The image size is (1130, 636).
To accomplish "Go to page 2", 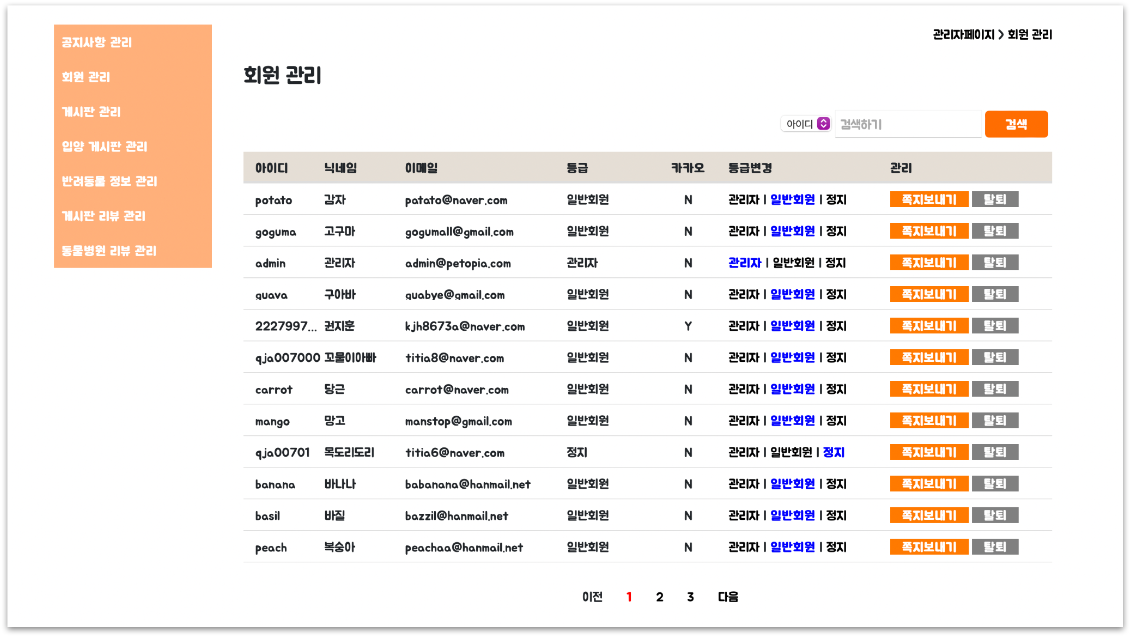I will tap(659, 597).
